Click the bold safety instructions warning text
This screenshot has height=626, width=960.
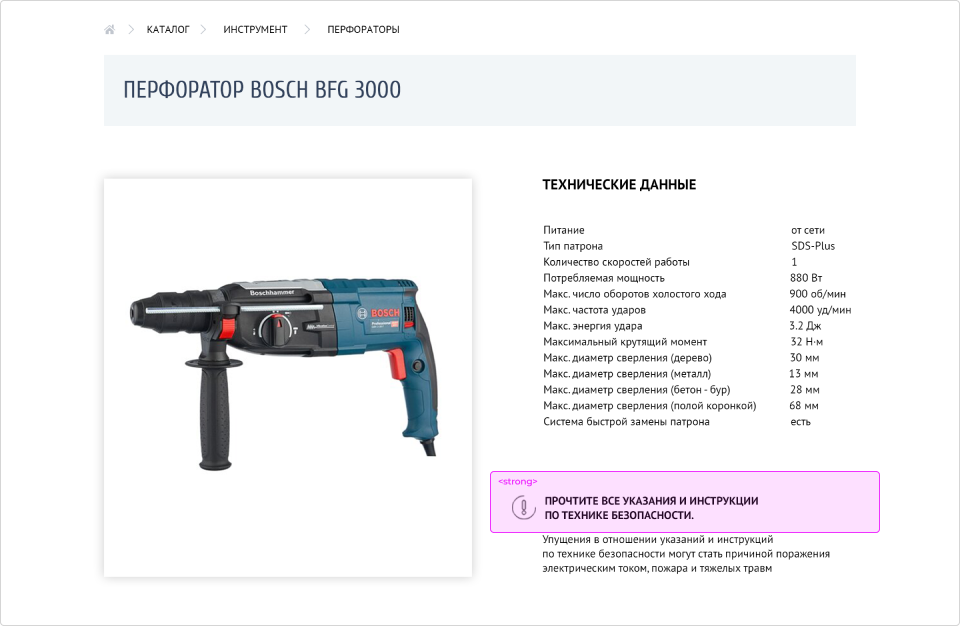coord(651,507)
